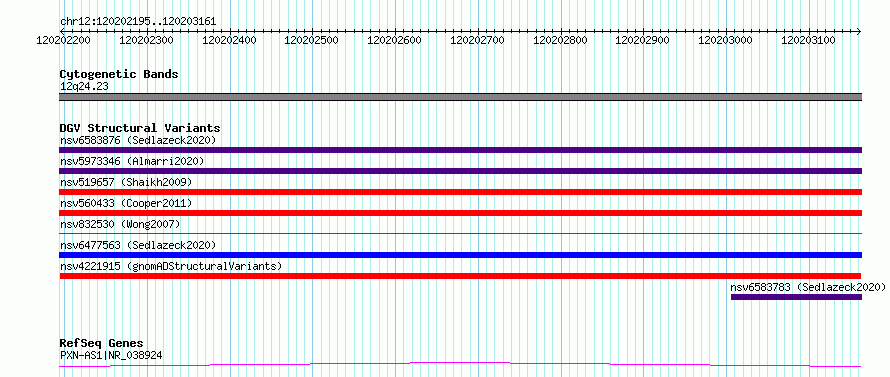Image resolution: width=890 pixels, height=377 pixels.
Task: Click the red nsv4221915 variant bar
Action: pos(460,276)
